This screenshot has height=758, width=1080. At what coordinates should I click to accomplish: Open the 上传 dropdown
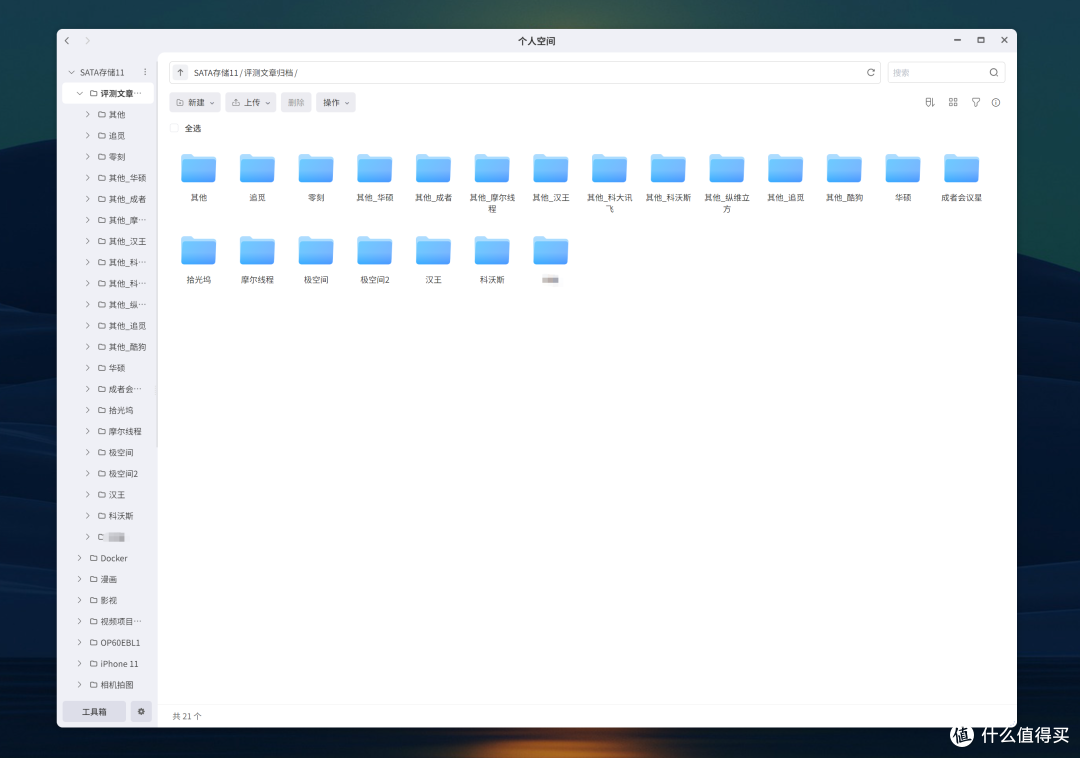point(251,103)
